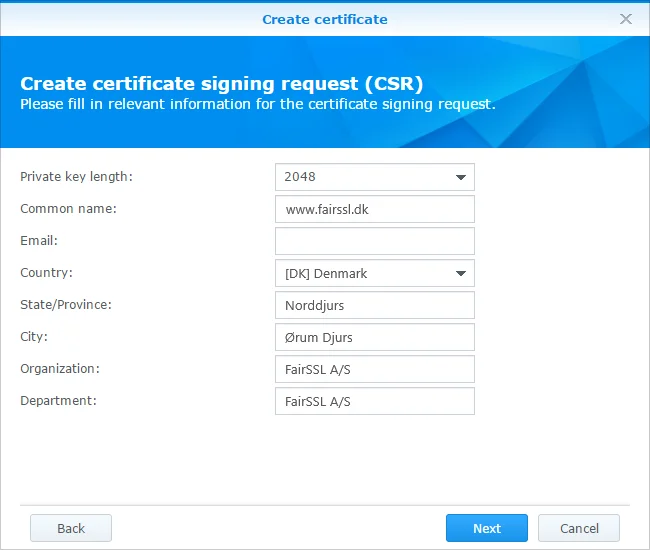Click the Create certificate title text
The width and height of the screenshot is (650, 550).
click(x=325, y=19)
